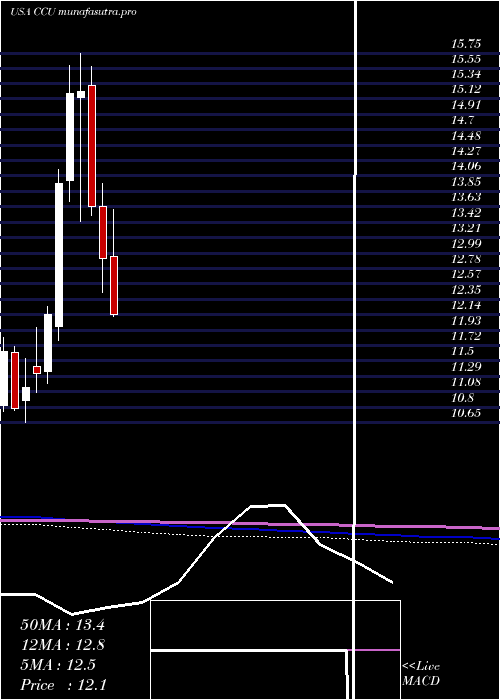Click the 15.75 price axis label
The width and height of the screenshot is (500, 700).
466,44
